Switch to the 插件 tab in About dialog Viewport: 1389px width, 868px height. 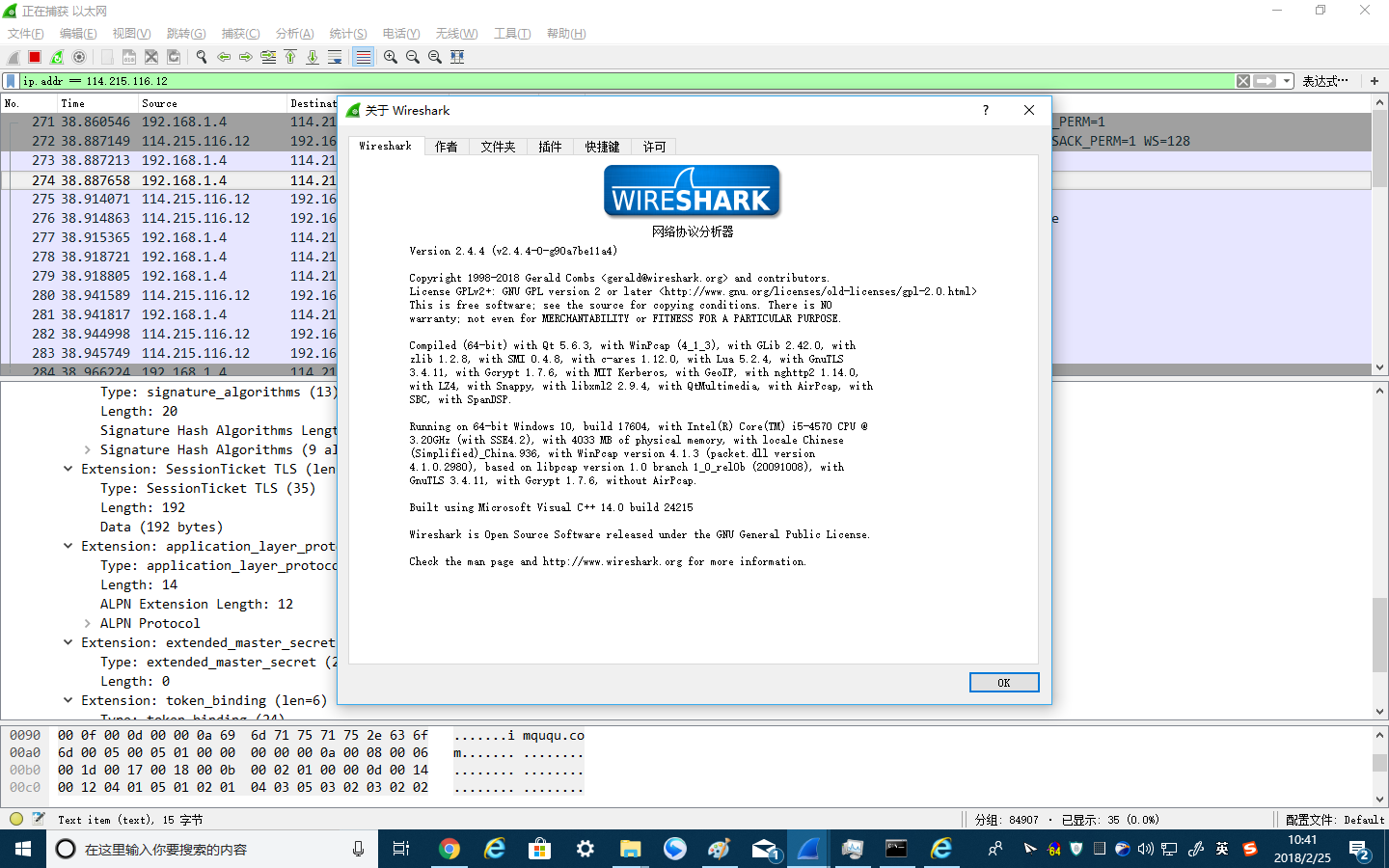tap(550, 147)
